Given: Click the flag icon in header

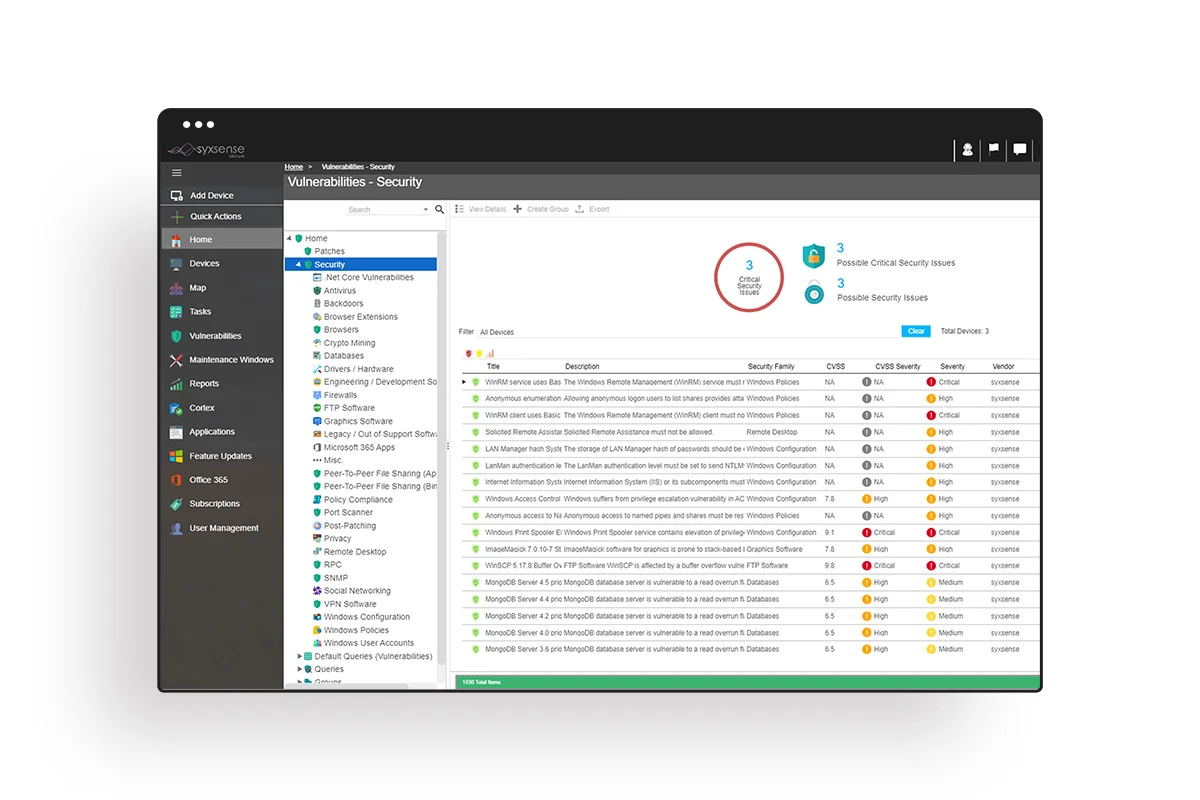Looking at the screenshot, I should pos(994,149).
